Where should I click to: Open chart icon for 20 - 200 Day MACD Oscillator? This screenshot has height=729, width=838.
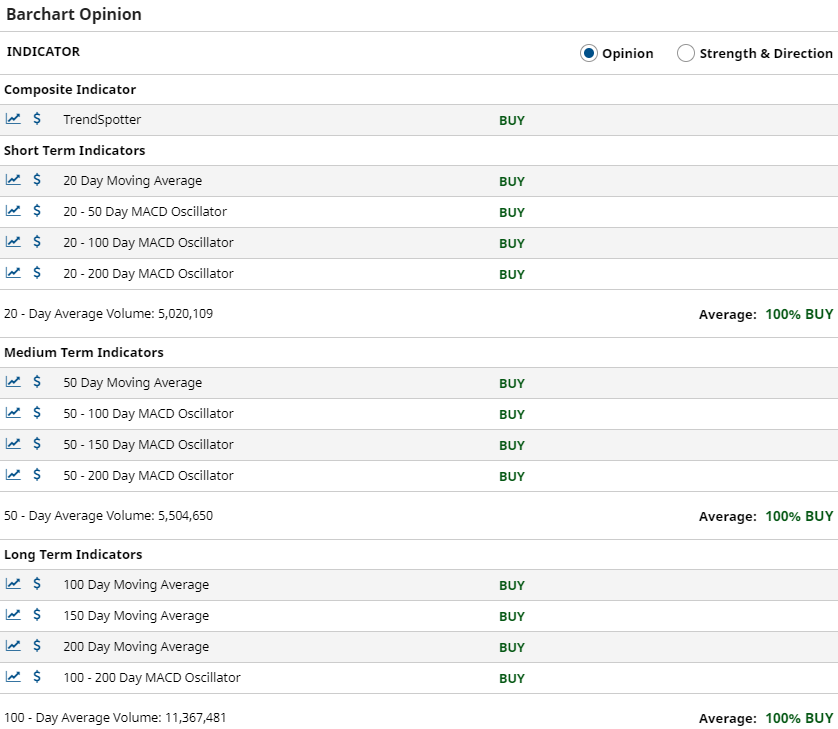click(13, 273)
